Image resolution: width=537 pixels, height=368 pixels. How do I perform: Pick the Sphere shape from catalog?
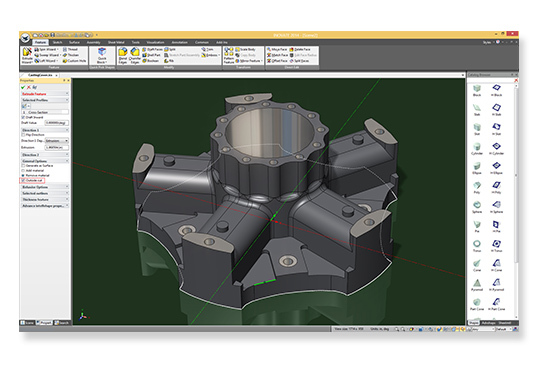[477, 207]
